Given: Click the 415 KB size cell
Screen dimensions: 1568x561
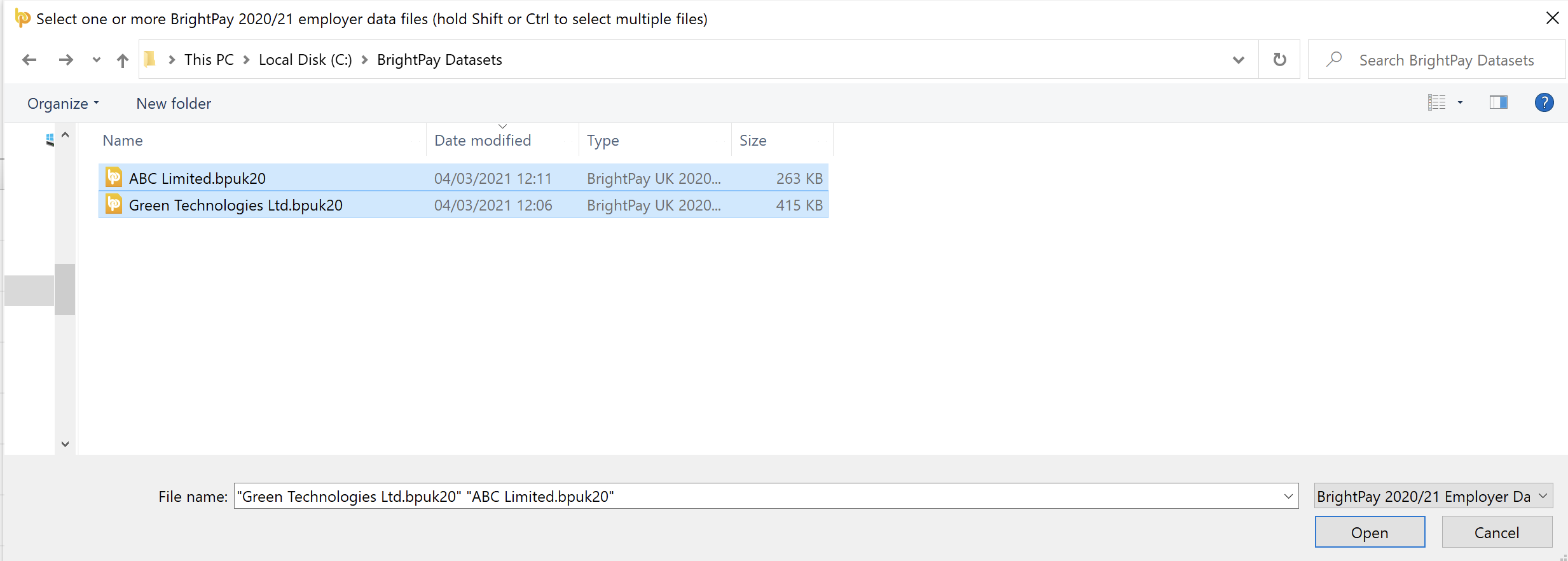Looking at the screenshot, I should tap(799, 205).
